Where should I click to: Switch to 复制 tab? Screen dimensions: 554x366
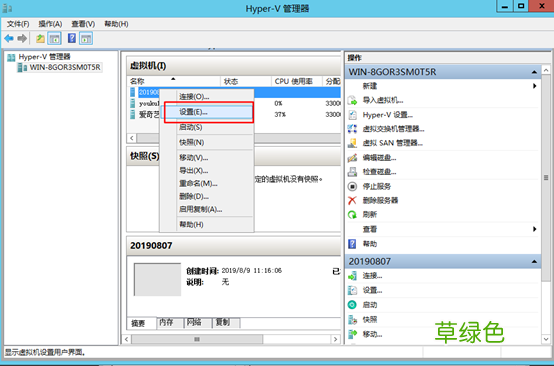(226, 322)
